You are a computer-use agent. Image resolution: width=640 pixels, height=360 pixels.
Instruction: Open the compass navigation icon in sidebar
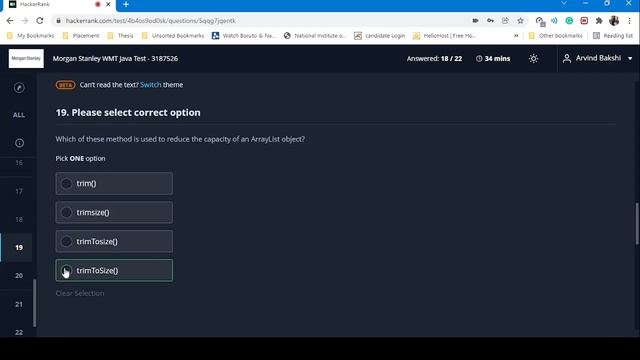pos(19,88)
